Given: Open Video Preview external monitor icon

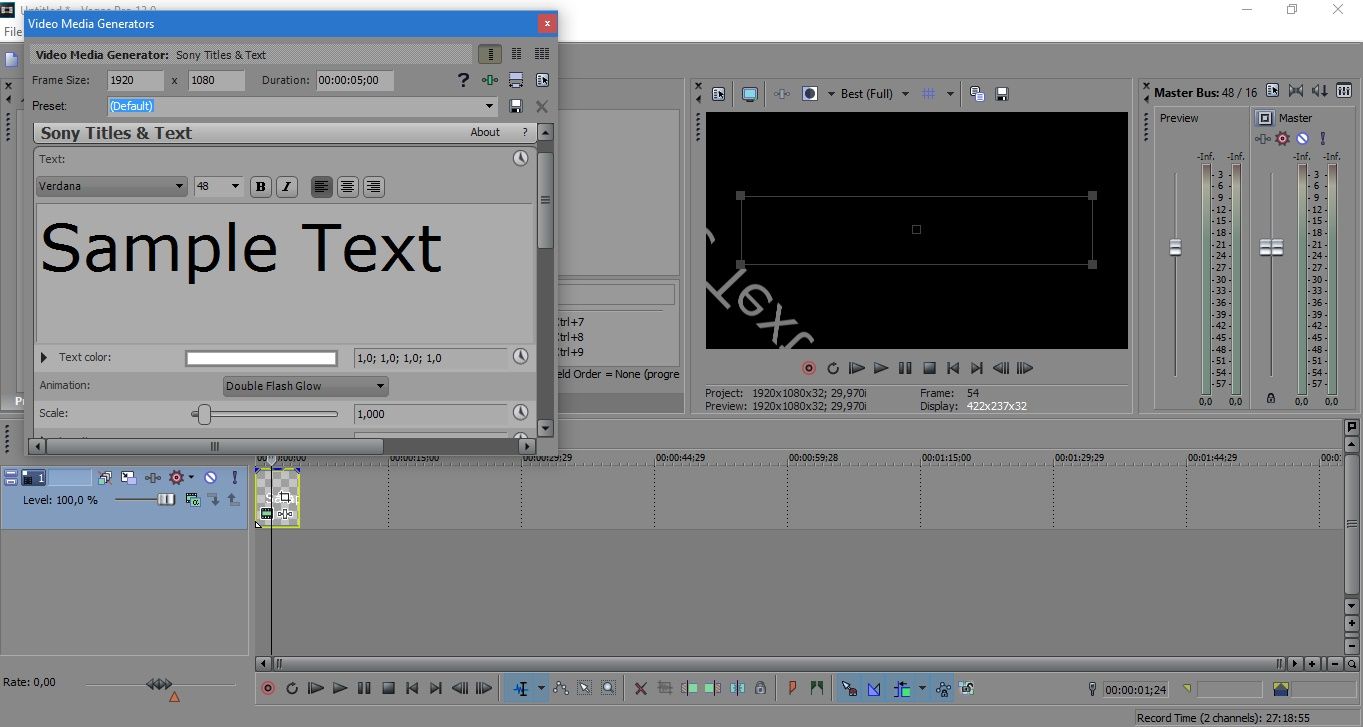Looking at the screenshot, I should (x=749, y=94).
